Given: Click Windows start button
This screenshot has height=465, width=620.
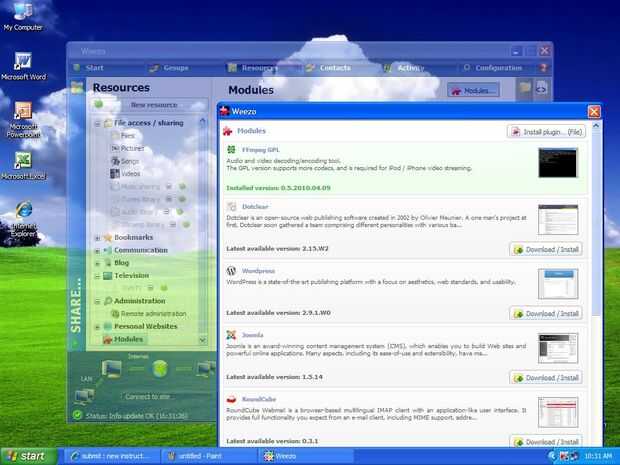Looking at the screenshot, I should coord(29,456).
